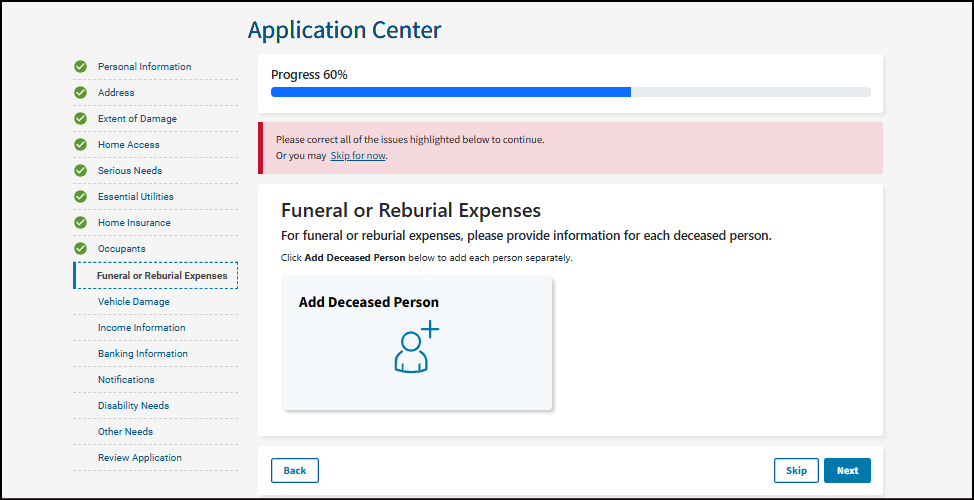974x500 pixels.
Task: Go to Income Information step
Action: point(141,328)
